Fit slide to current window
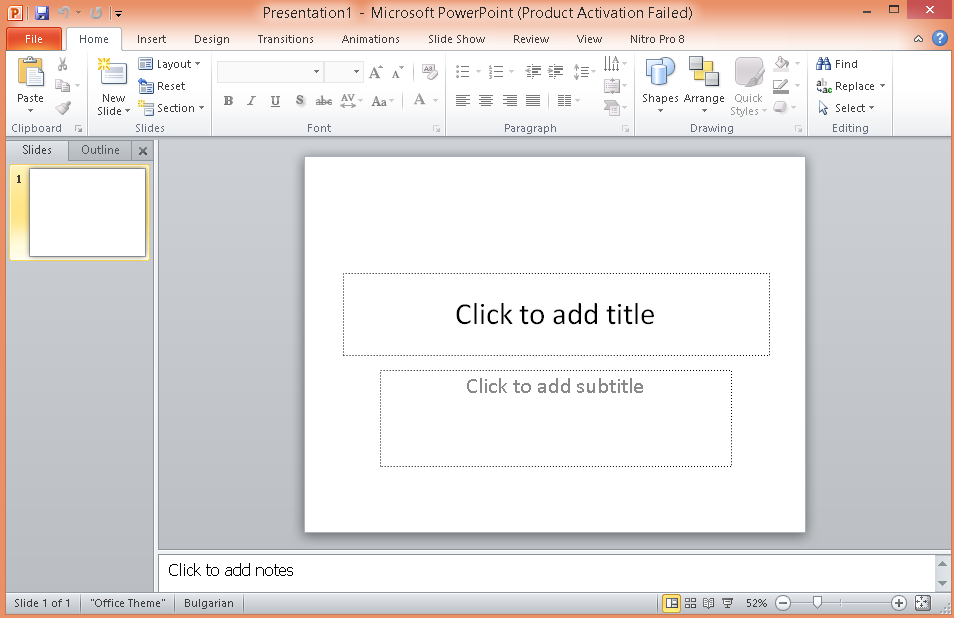Viewport: 954px width, 618px height. 922,603
